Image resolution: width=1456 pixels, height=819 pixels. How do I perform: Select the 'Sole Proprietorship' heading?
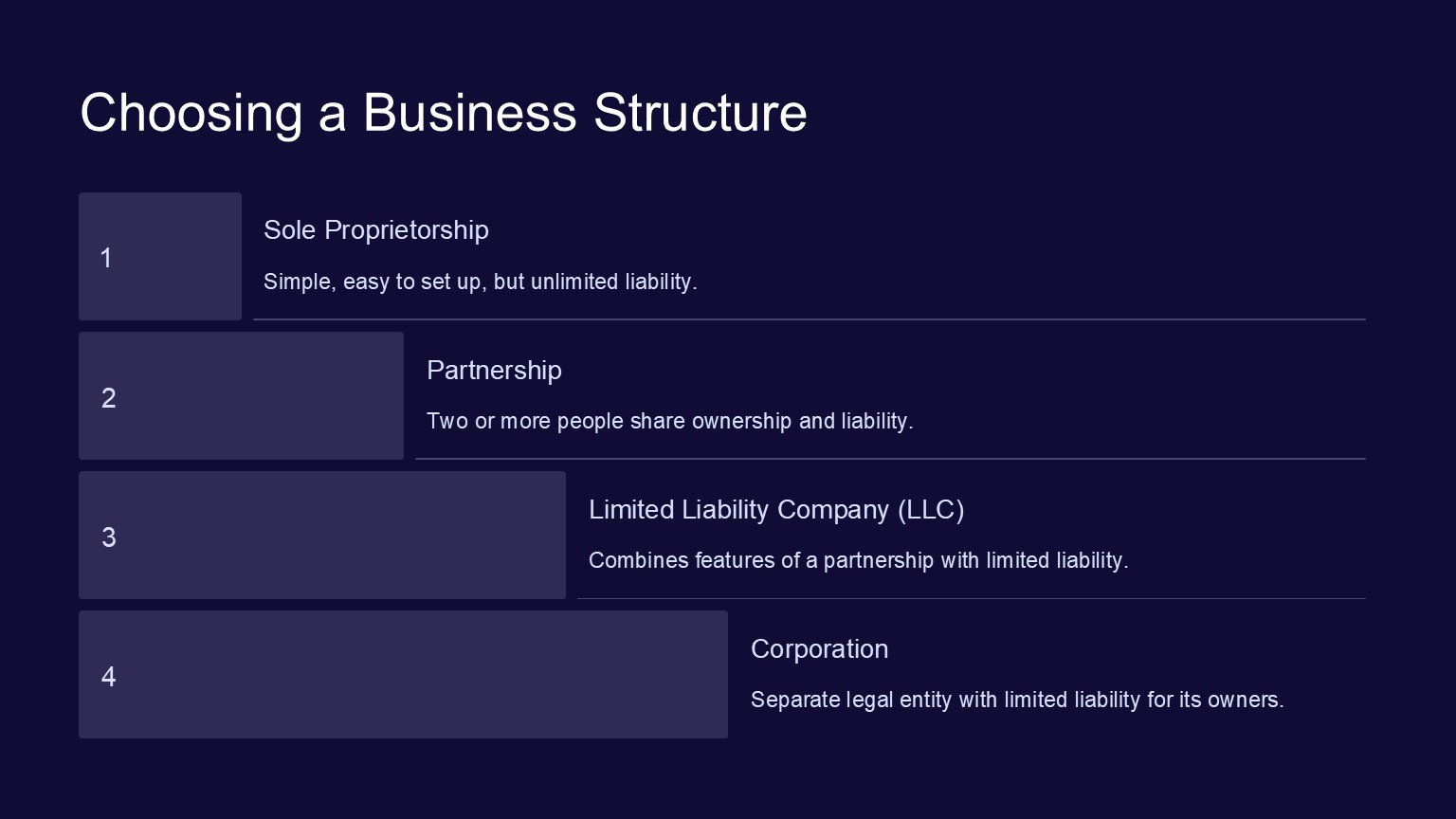tap(376, 230)
